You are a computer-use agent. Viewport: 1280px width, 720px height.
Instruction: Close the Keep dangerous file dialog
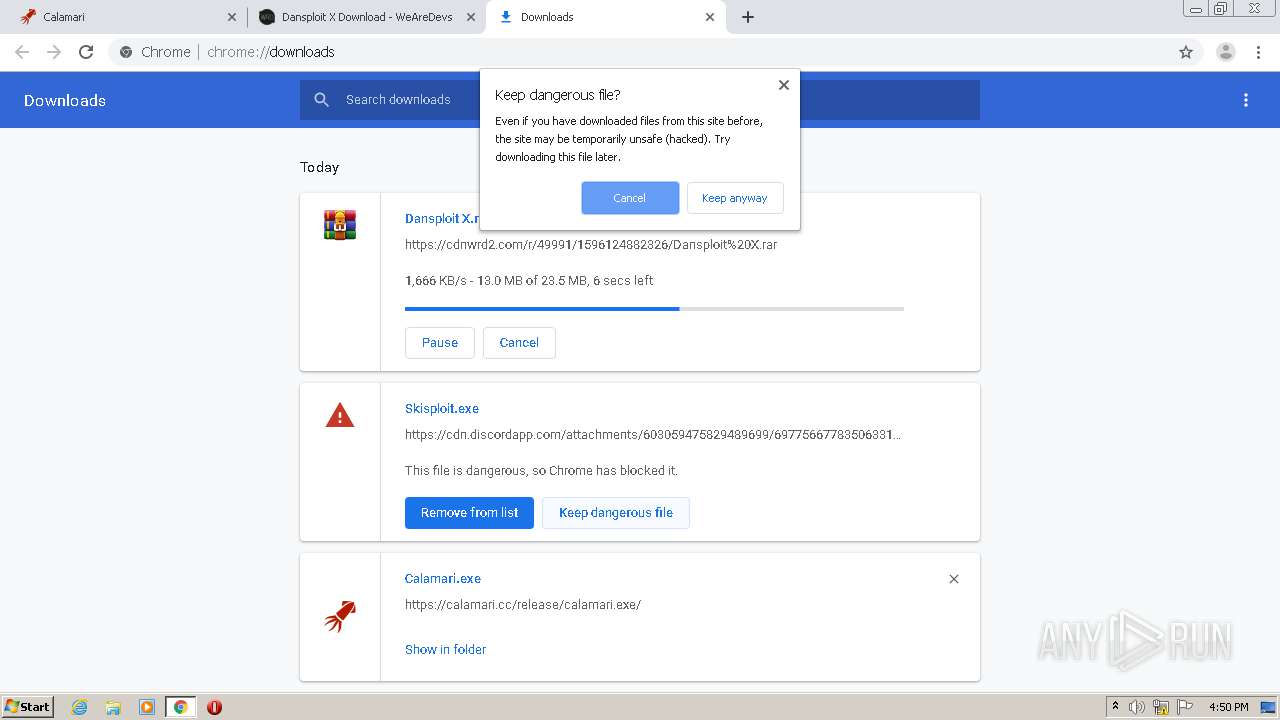pyautogui.click(x=784, y=85)
